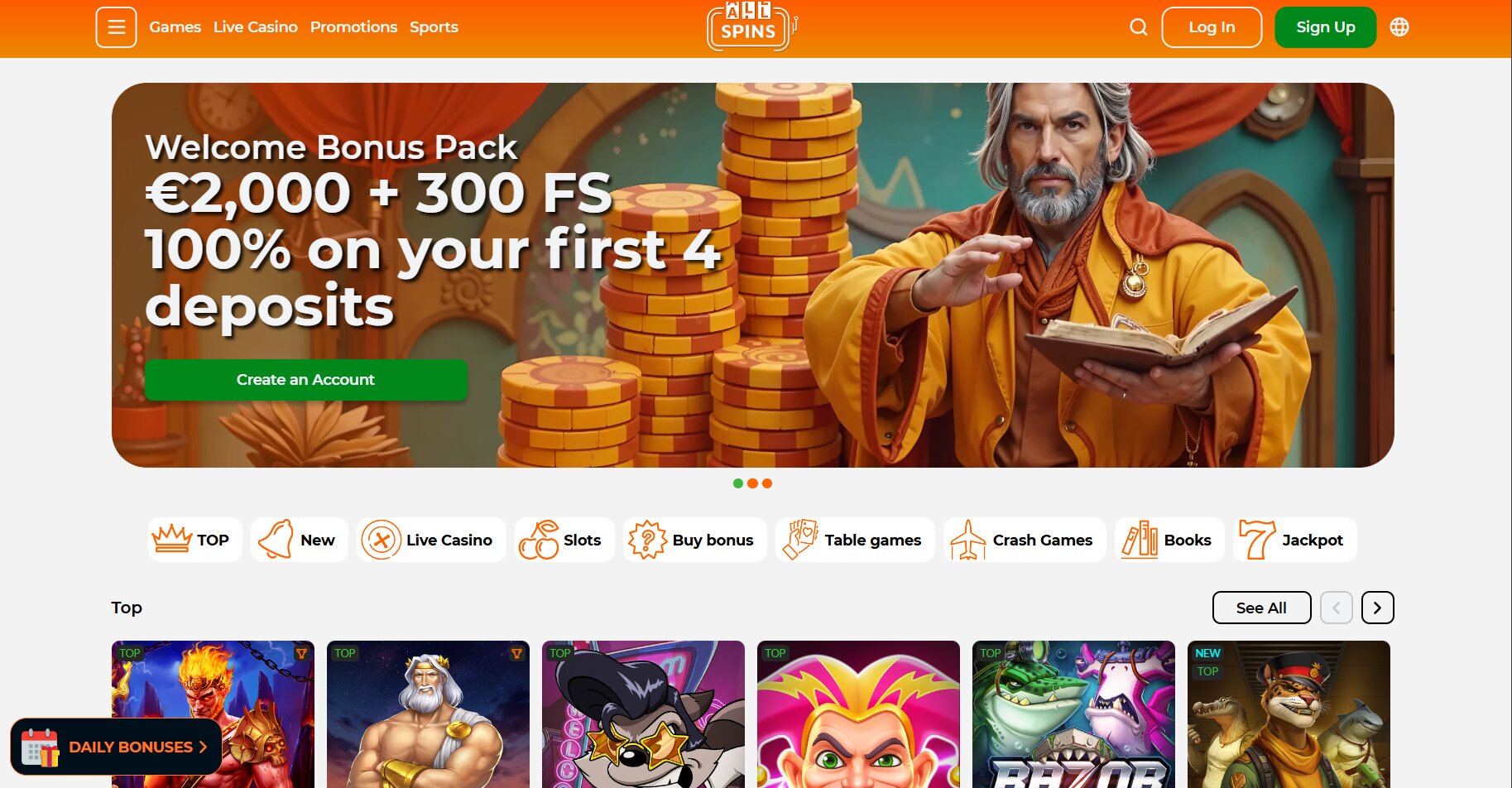Select the TOP crown category
Image resolution: width=1512 pixels, height=788 pixels.
click(x=195, y=540)
